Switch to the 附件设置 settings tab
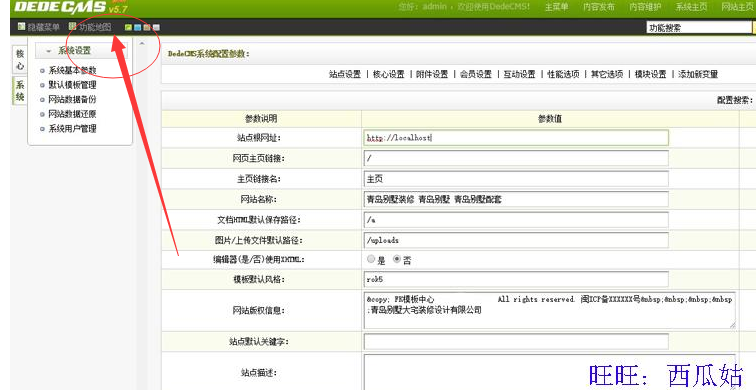Screen dimensions: 756x390 tap(432, 74)
